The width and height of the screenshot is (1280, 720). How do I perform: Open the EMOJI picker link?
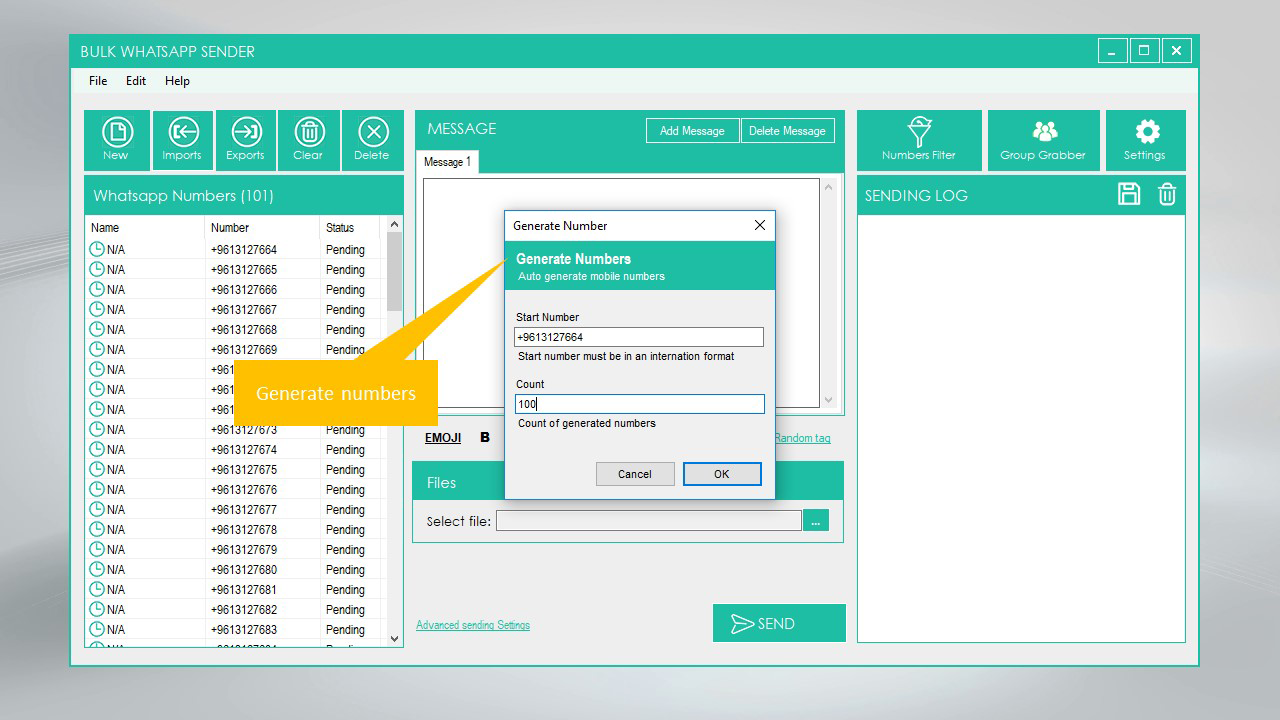point(443,438)
